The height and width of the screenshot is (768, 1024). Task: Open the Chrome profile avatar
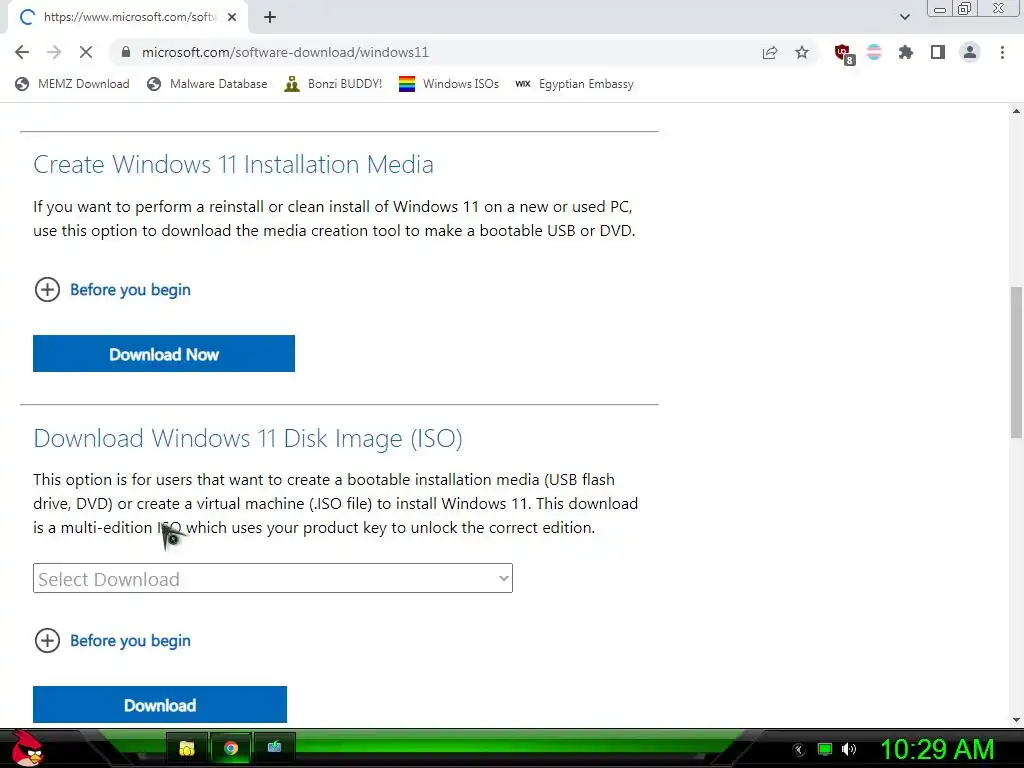coord(970,52)
